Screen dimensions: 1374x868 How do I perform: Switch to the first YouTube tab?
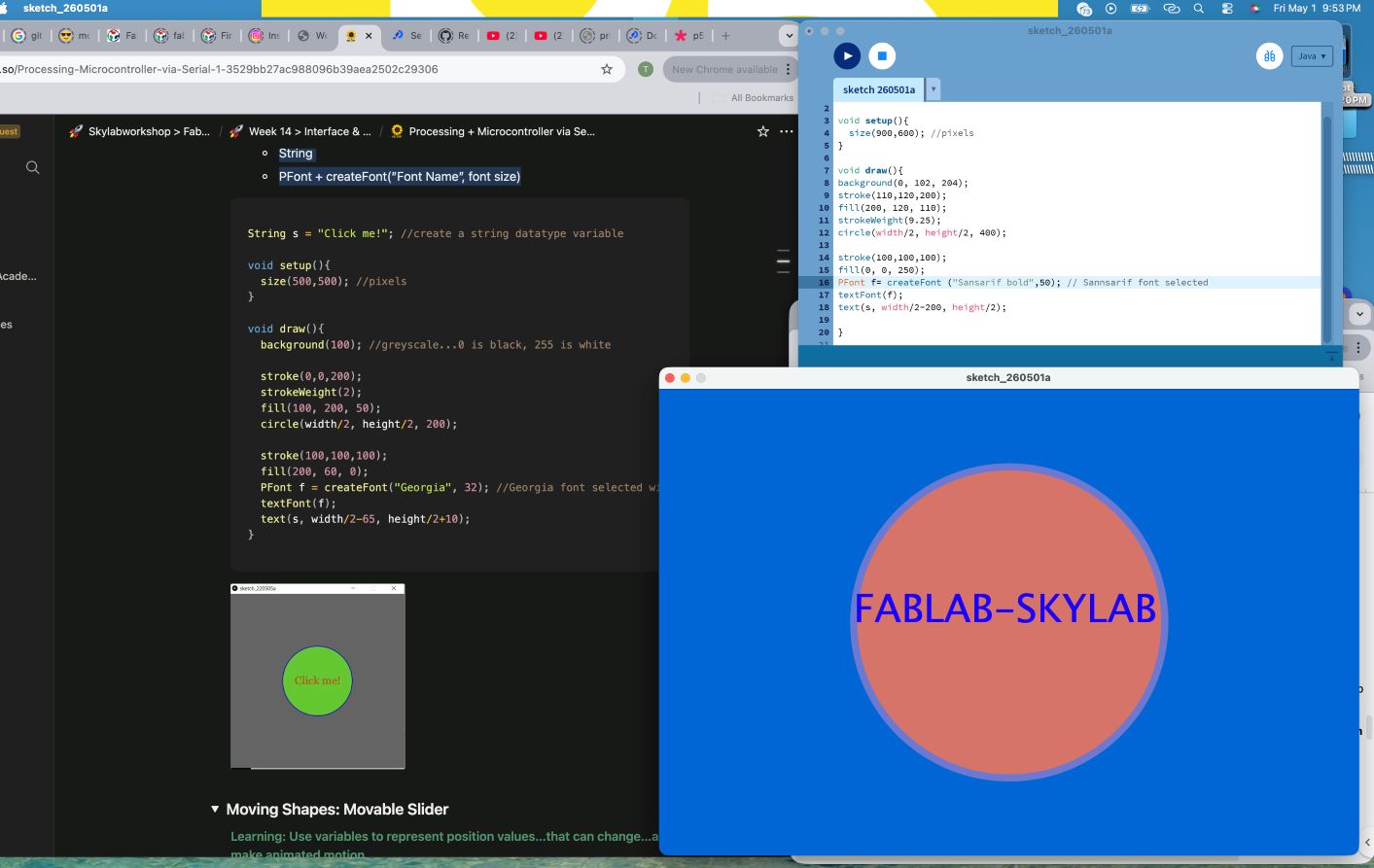click(502, 36)
